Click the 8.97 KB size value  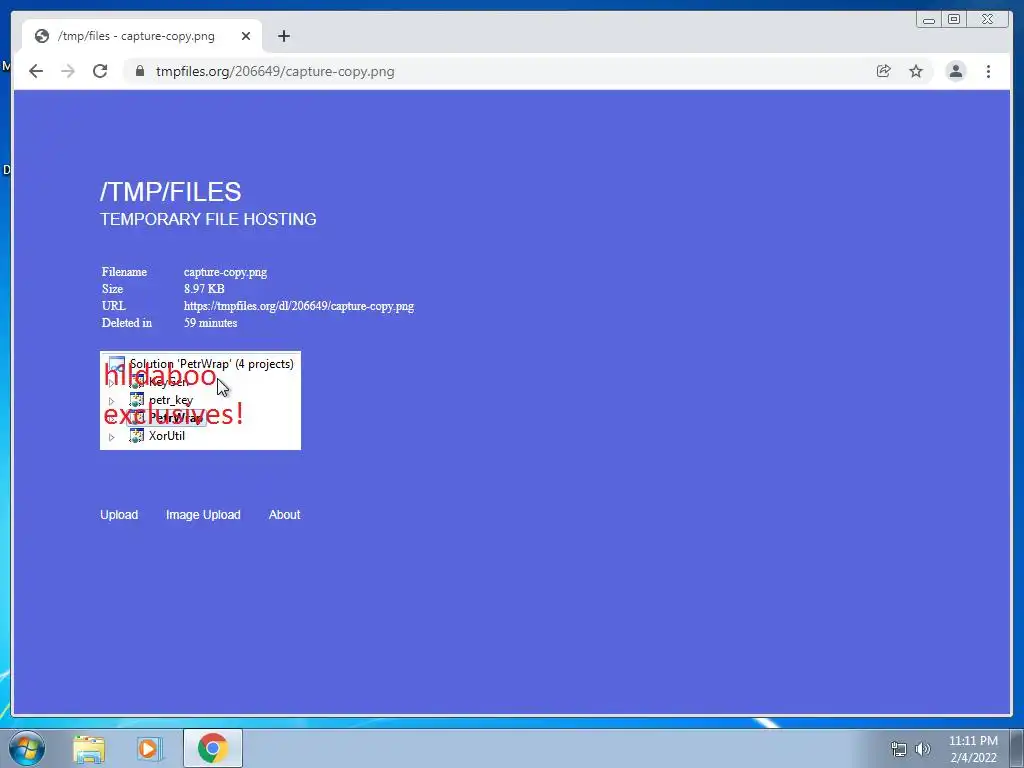point(204,289)
